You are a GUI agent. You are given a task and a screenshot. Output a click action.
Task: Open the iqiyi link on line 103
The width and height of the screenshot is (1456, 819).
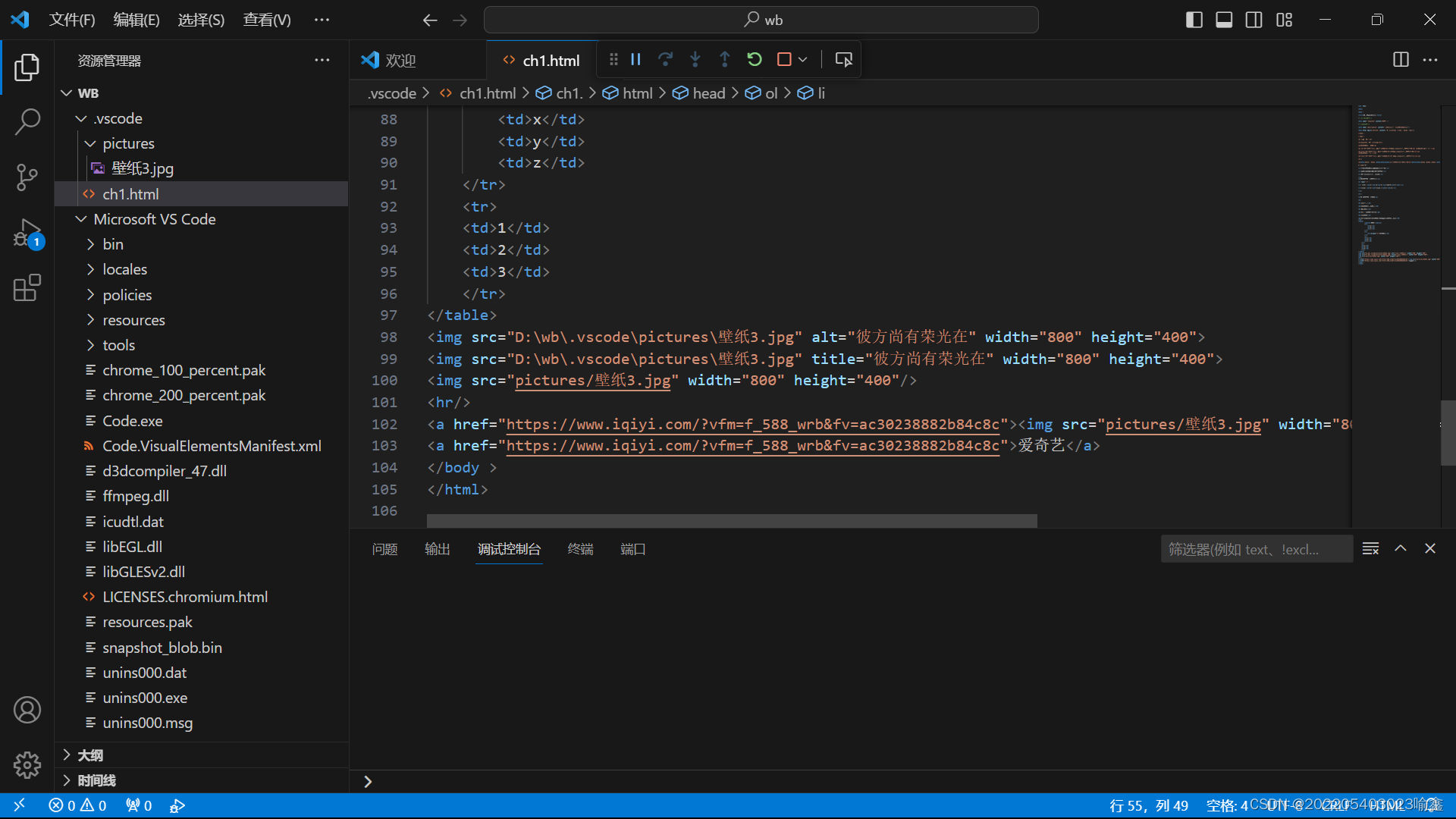[x=752, y=446]
